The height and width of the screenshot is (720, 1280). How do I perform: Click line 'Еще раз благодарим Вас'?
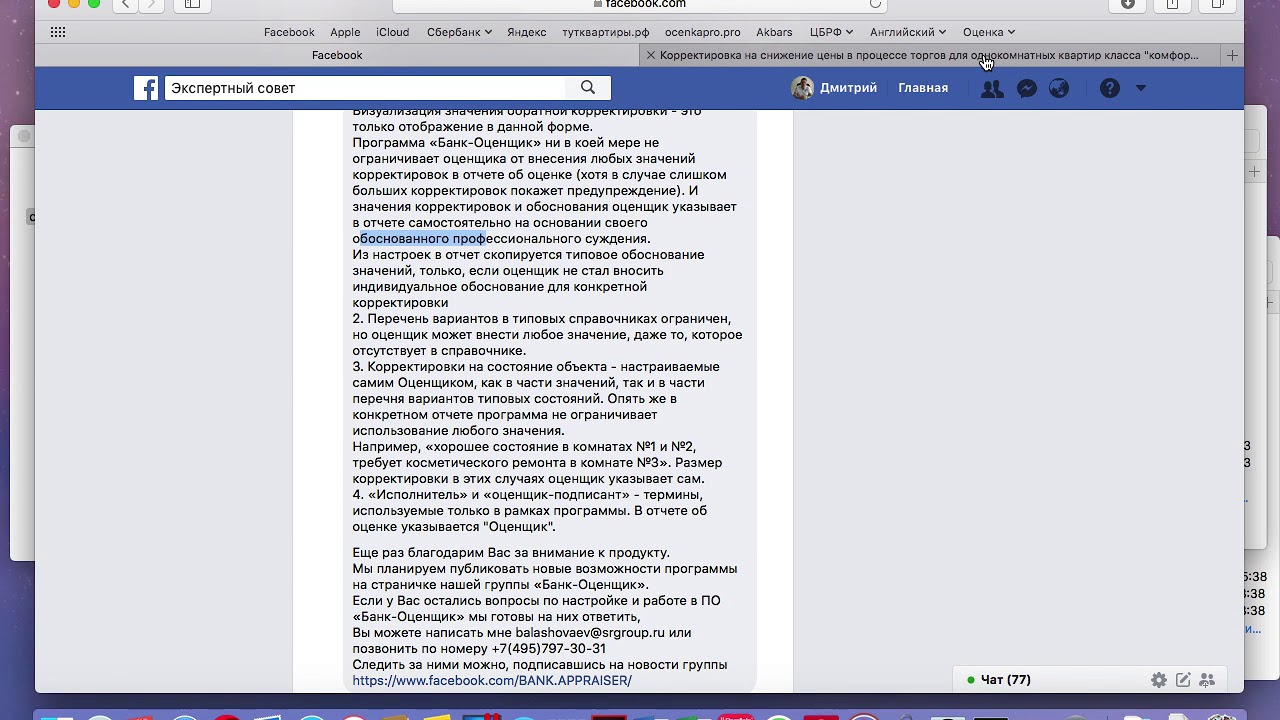(511, 553)
